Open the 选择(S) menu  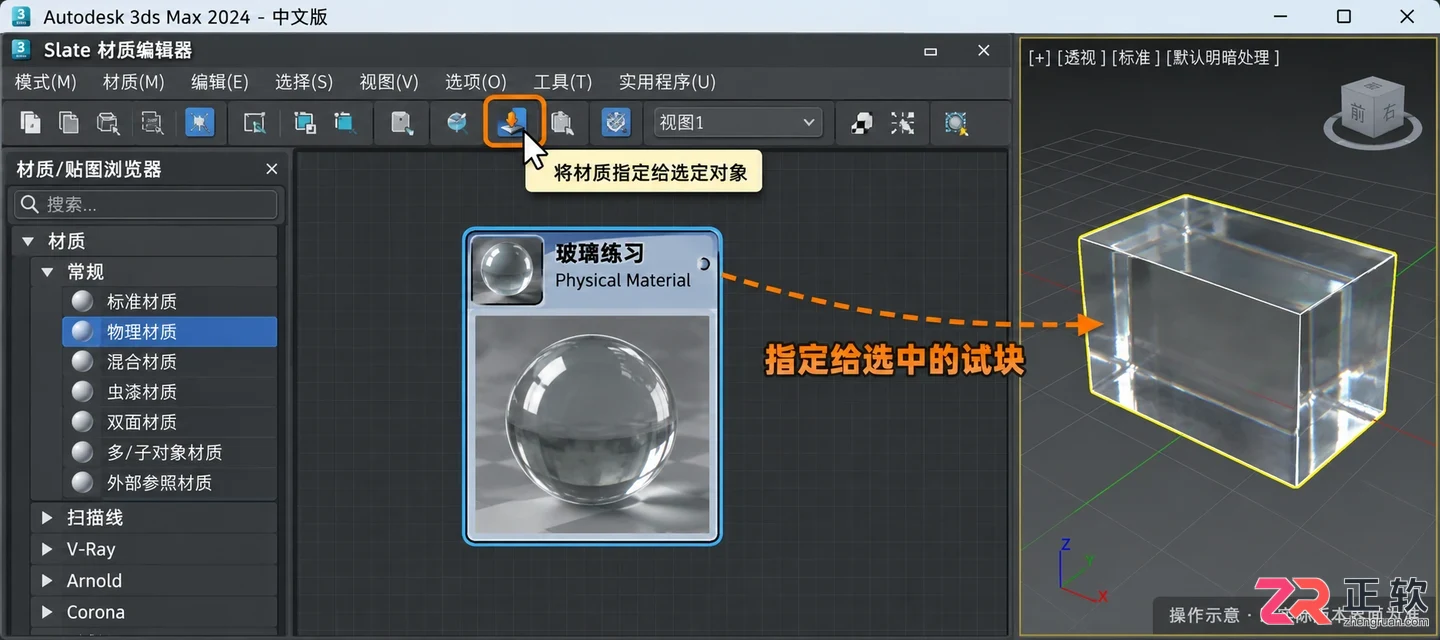304,82
